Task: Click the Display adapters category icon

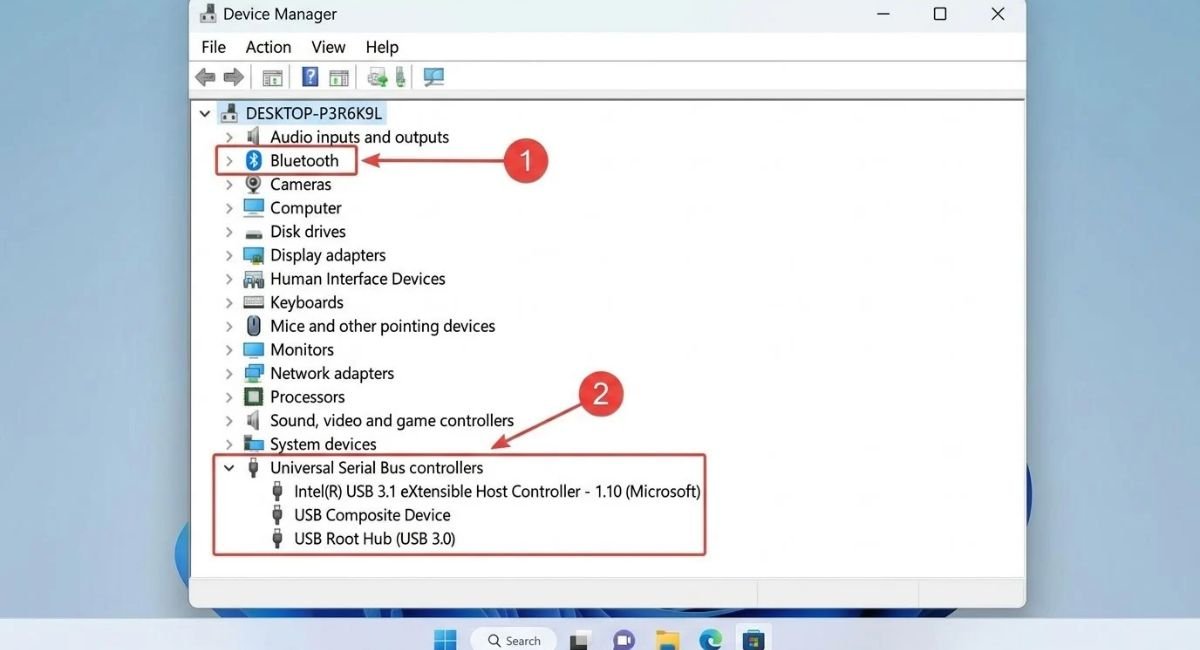Action: point(253,255)
